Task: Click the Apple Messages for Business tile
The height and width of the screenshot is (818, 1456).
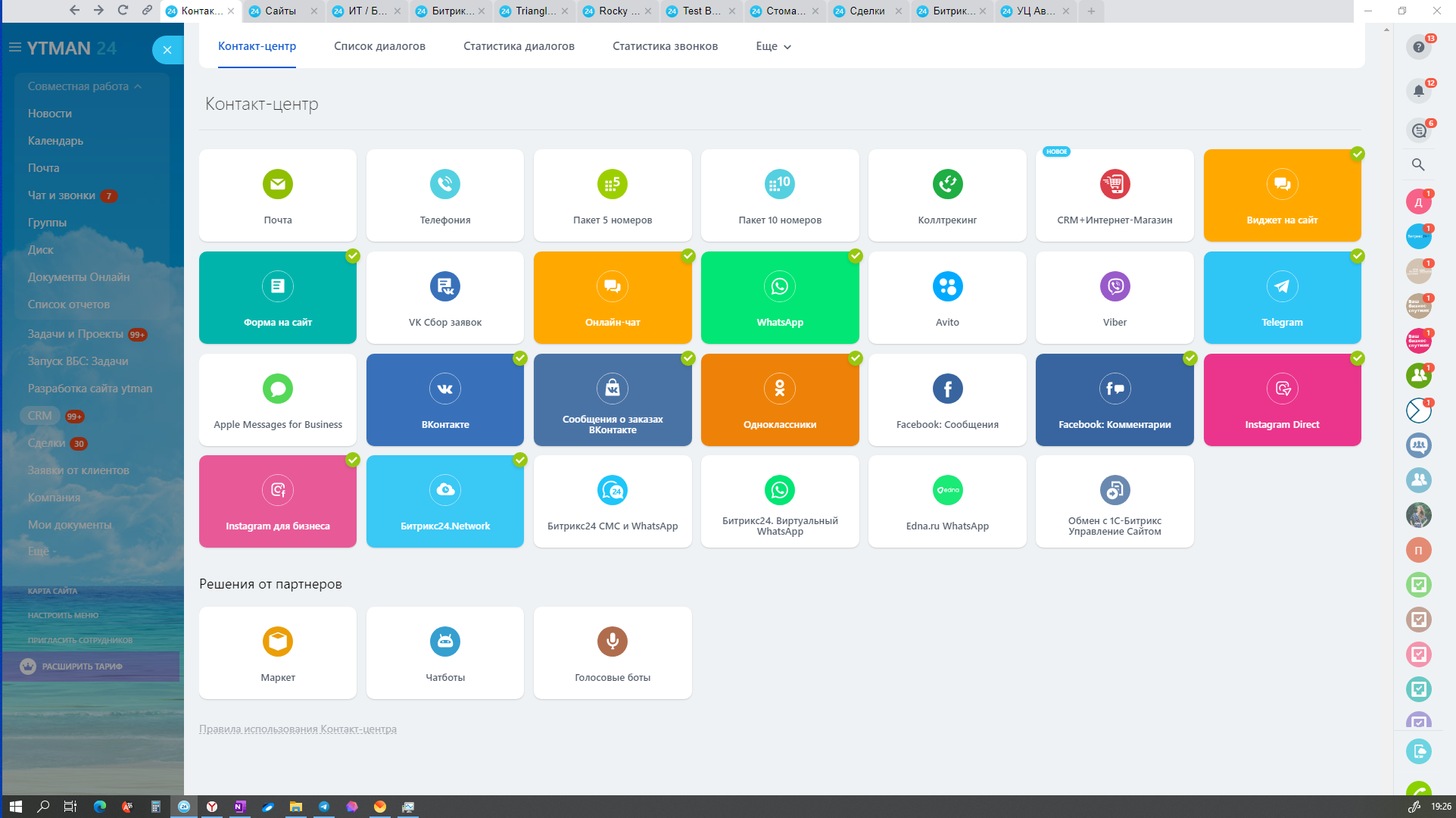Action: pyautogui.click(x=278, y=400)
